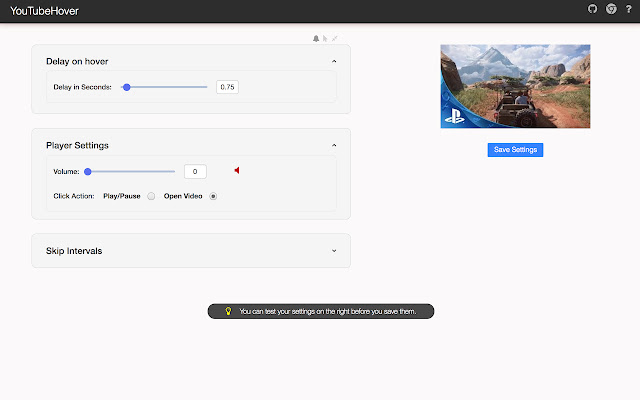Open the GitHub repository icon
640x400 pixels.
pyautogui.click(x=592, y=9)
